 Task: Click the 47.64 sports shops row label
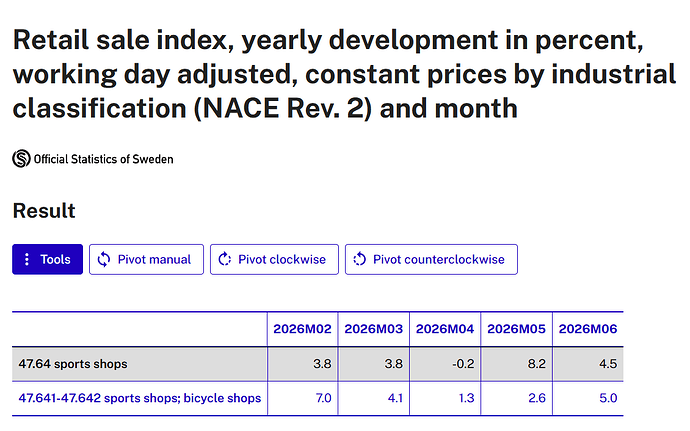pyautogui.click(x=73, y=364)
